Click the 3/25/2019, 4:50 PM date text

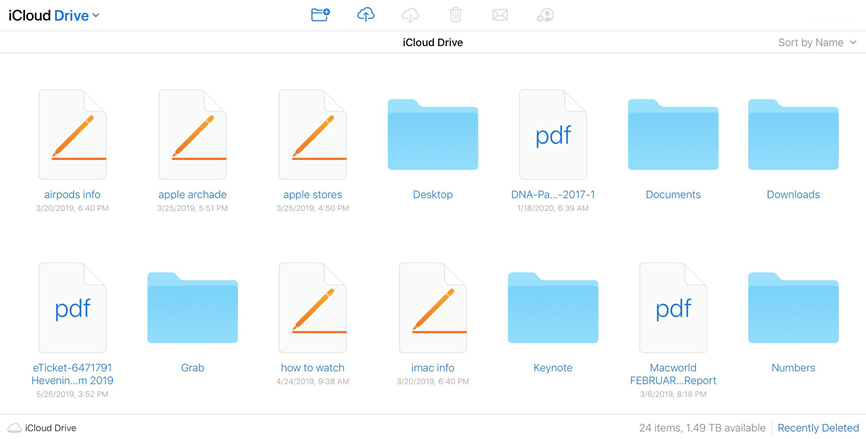pos(313,208)
